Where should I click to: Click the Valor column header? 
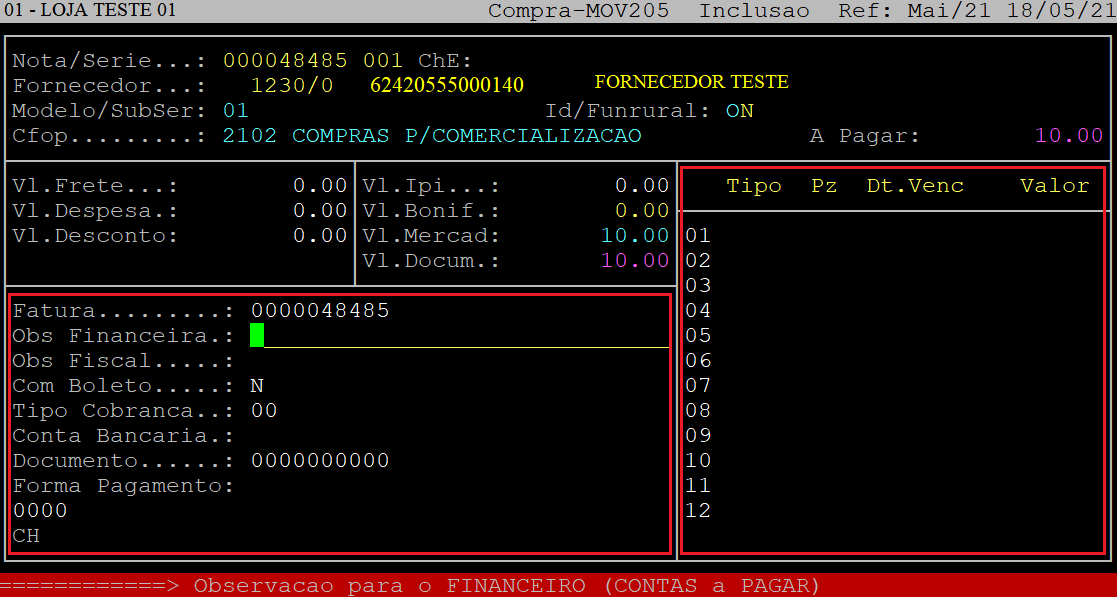[x=1054, y=186]
